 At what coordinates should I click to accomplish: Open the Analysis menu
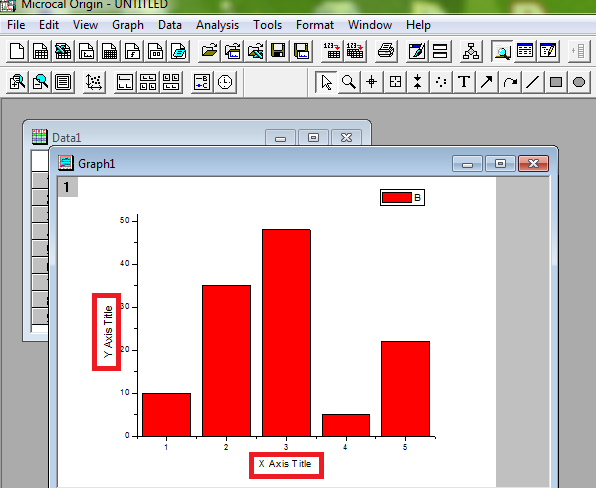click(x=217, y=25)
